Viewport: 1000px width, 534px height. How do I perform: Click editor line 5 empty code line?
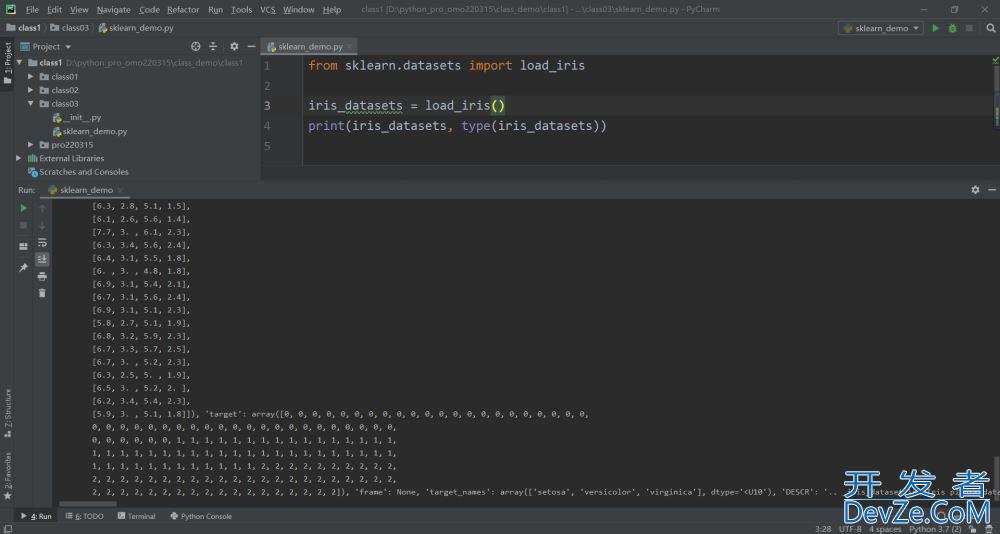pyautogui.click(x=645, y=146)
